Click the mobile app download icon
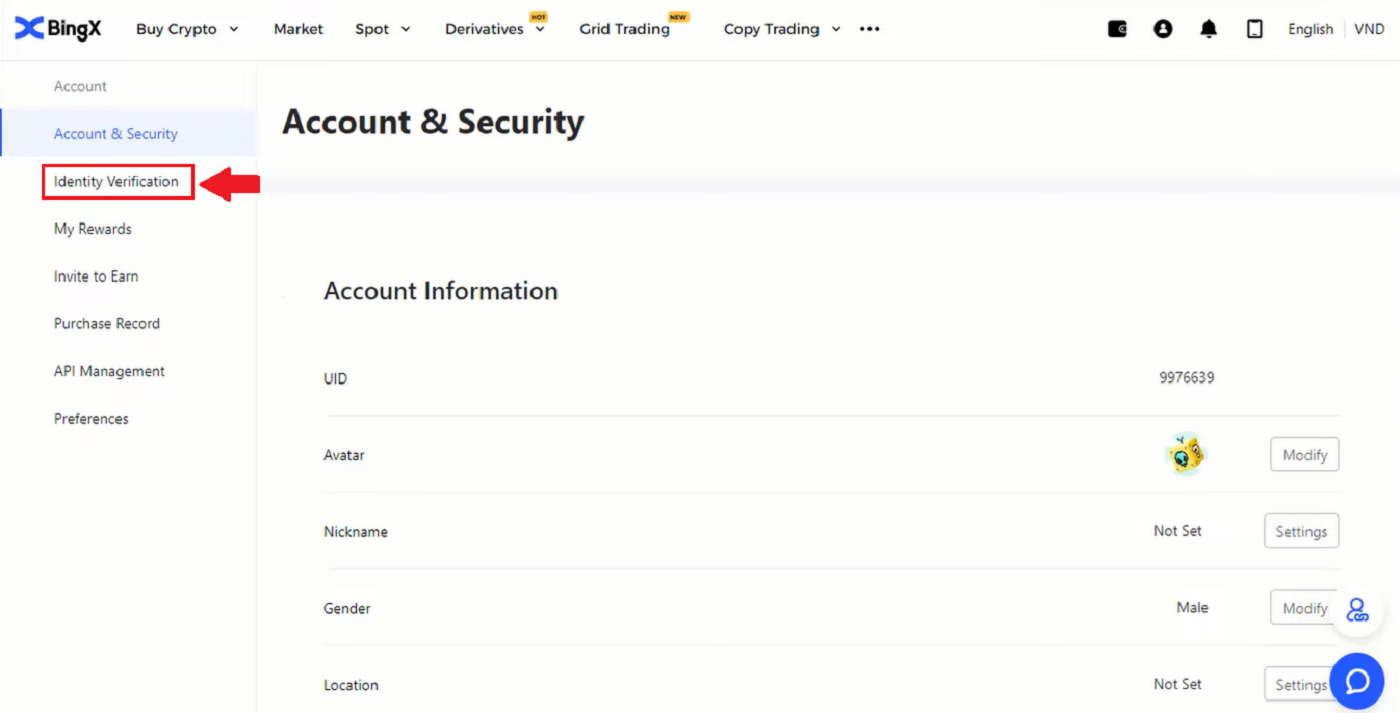Image resolution: width=1400 pixels, height=713 pixels. coord(1254,29)
